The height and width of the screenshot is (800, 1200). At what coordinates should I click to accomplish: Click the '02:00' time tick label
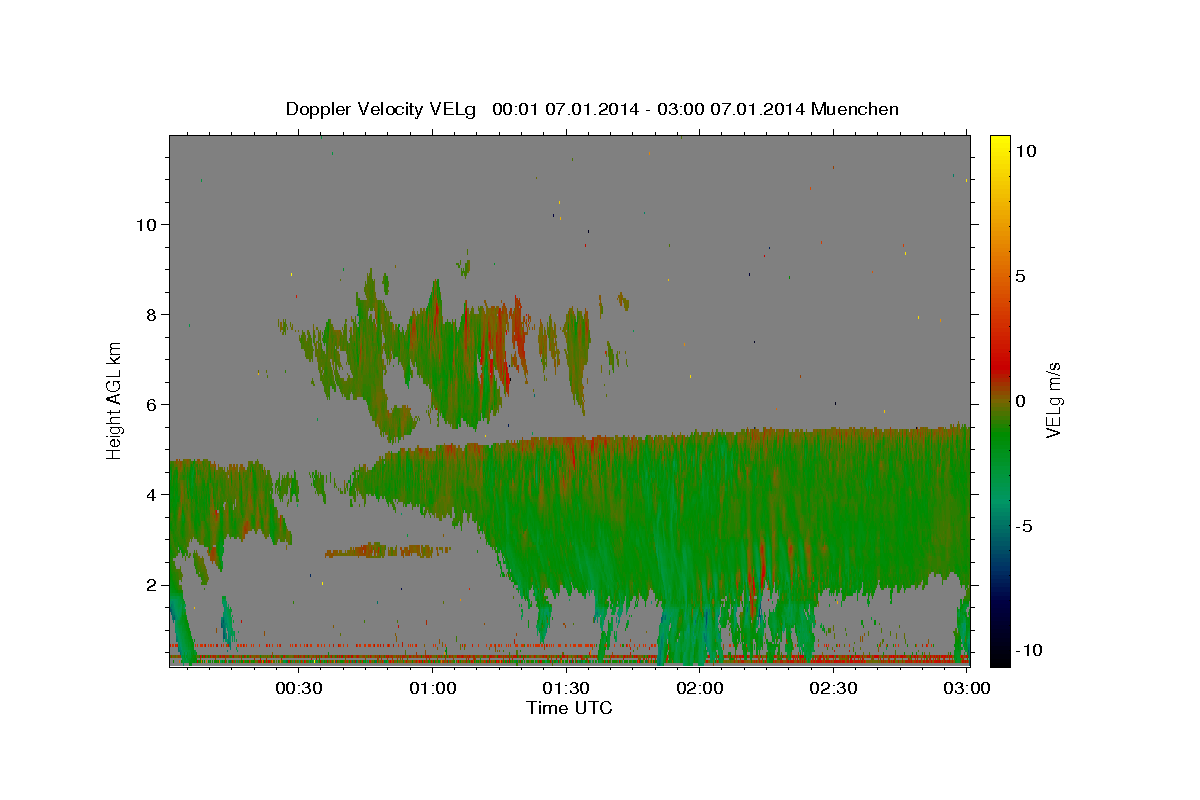[700, 688]
